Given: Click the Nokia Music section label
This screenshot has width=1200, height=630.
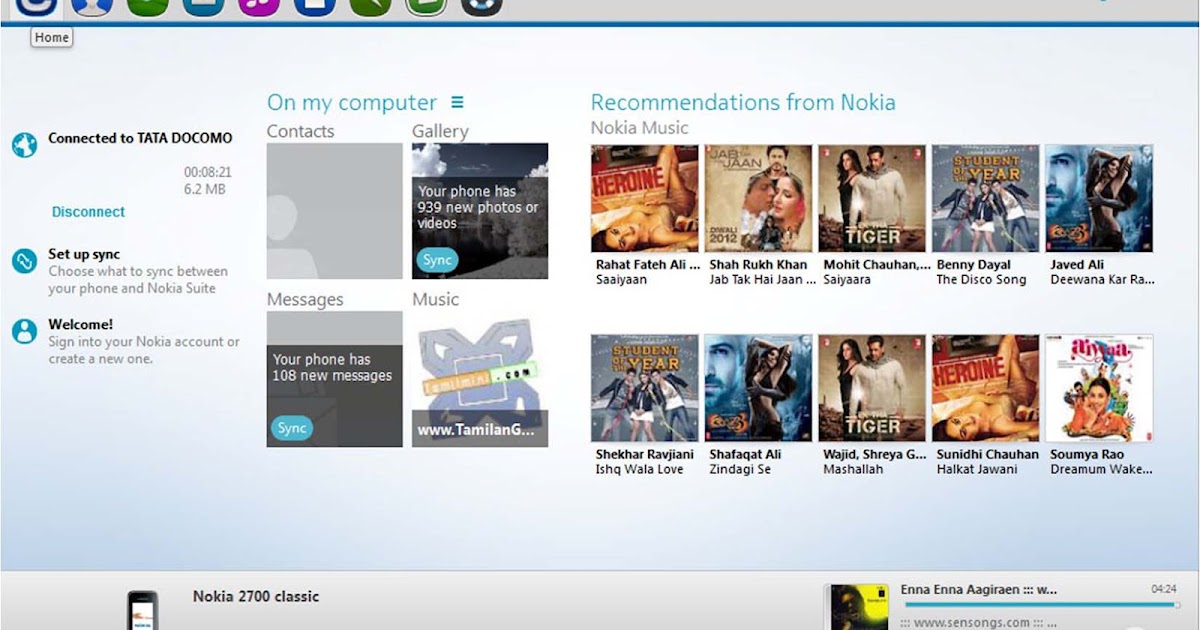Looking at the screenshot, I should point(639,128).
